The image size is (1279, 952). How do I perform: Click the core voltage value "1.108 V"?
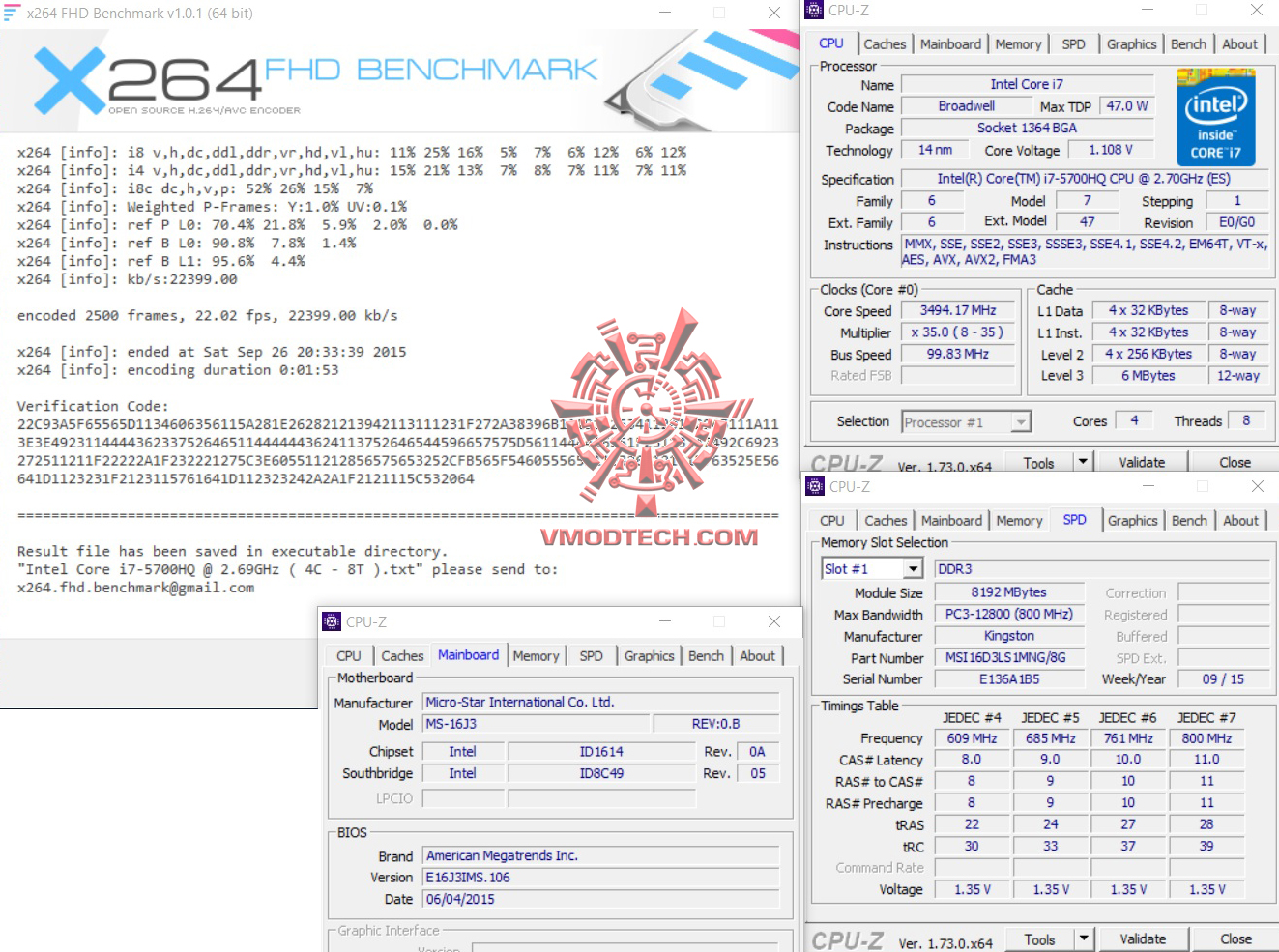pyautogui.click(x=1111, y=150)
